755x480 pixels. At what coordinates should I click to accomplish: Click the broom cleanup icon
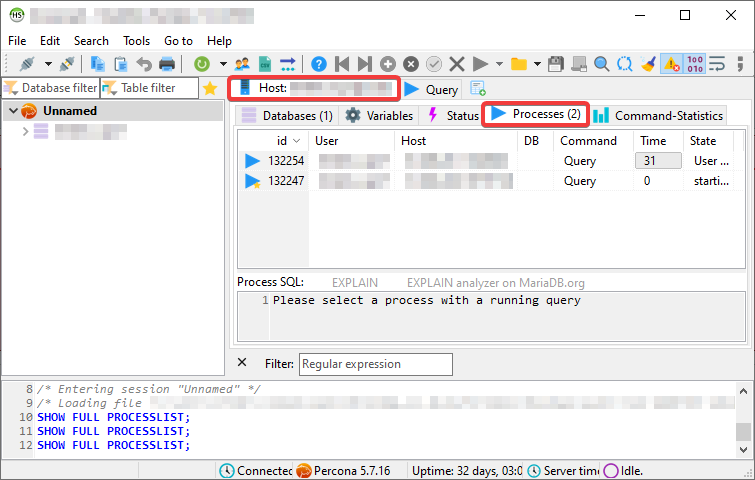pos(649,64)
